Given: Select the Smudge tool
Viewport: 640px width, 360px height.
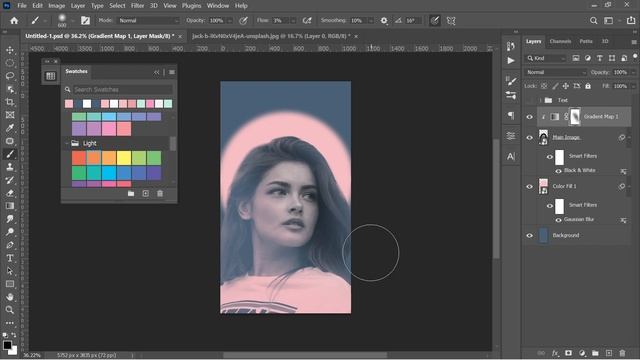Looking at the screenshot, I should click(10, 219).
